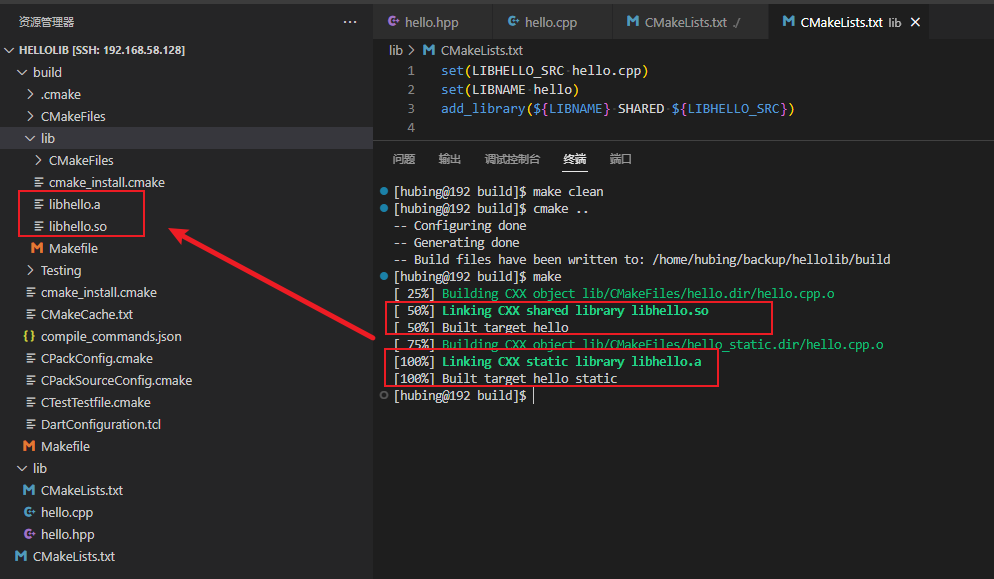Click file icon of lib cmake_install.cmake
Viewport: 994px width, 579px height.
point(39,182)
